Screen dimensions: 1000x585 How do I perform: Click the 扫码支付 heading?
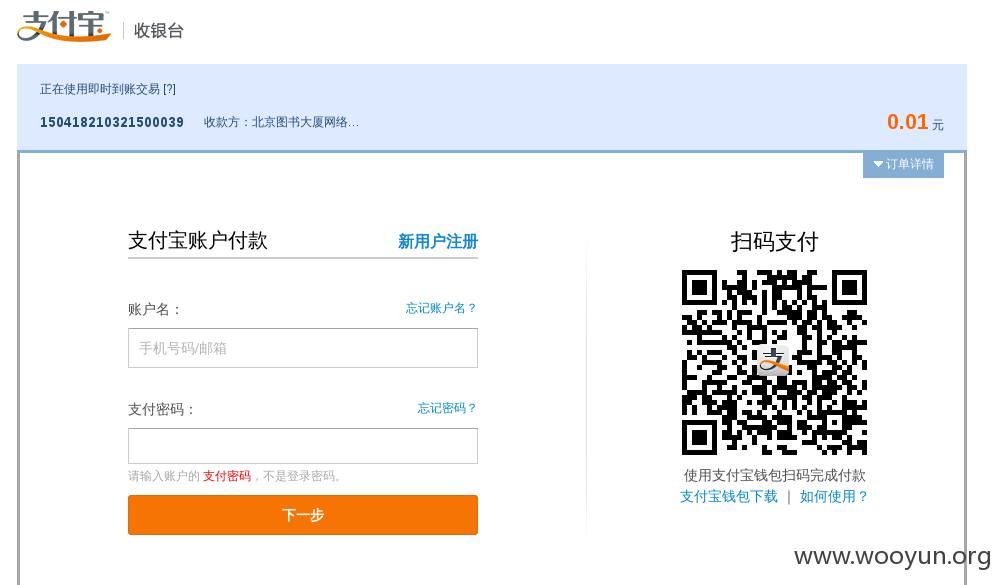click(774, 242)
